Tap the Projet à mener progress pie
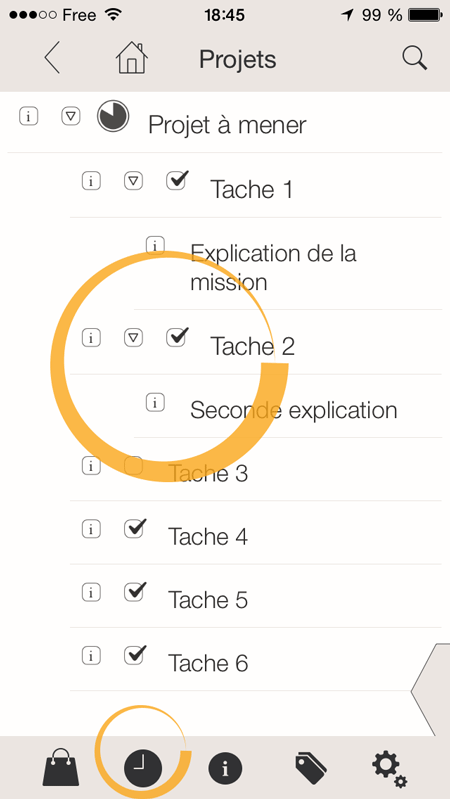450x799 pixels. (x=113, y=116)
